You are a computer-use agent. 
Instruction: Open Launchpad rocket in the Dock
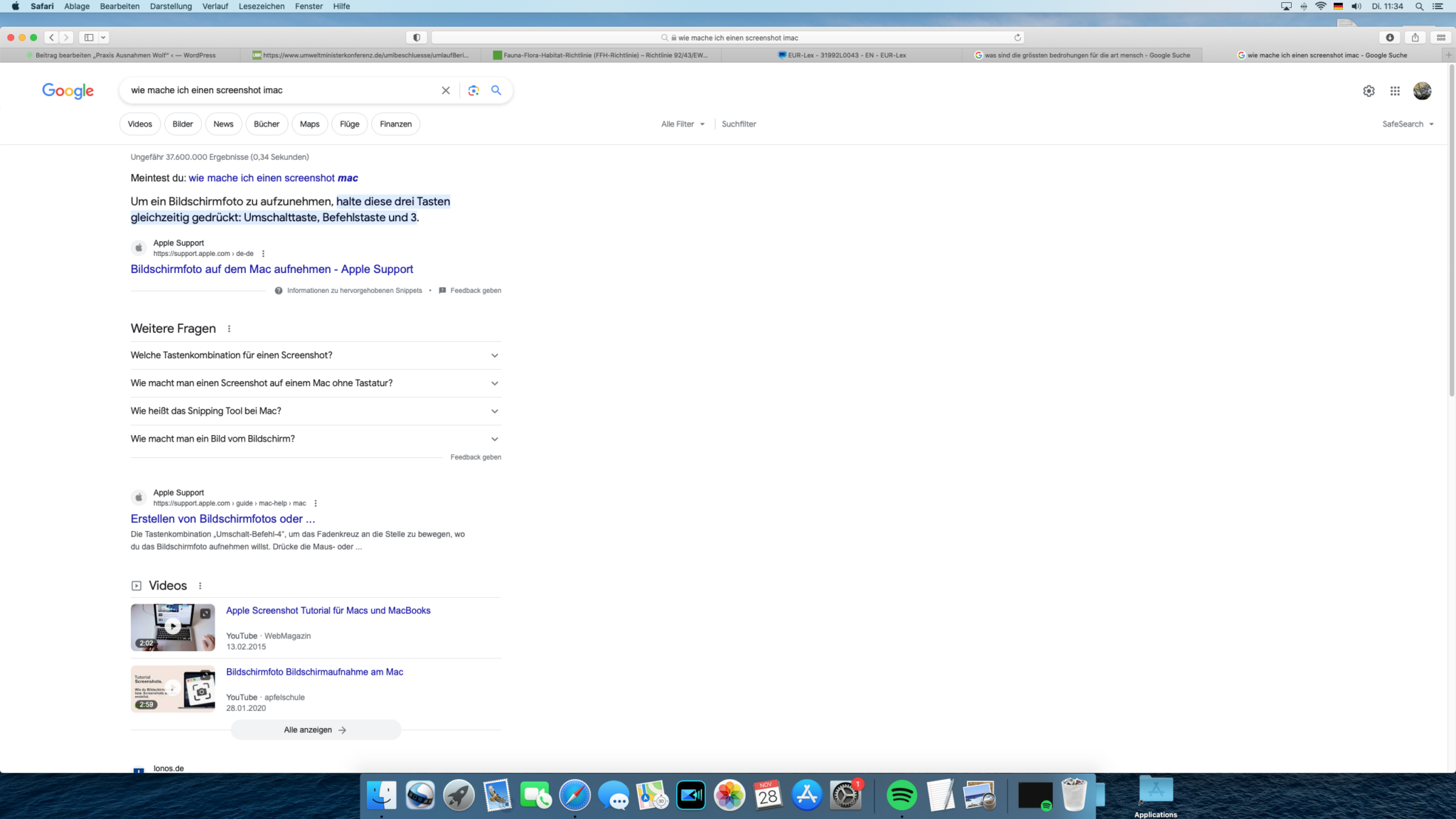459,795
